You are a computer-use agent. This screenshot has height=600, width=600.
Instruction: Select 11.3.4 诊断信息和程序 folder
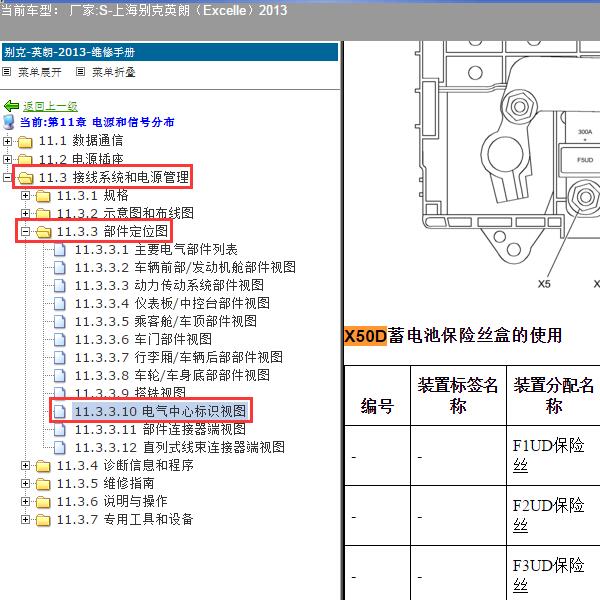tap(125, 465)
